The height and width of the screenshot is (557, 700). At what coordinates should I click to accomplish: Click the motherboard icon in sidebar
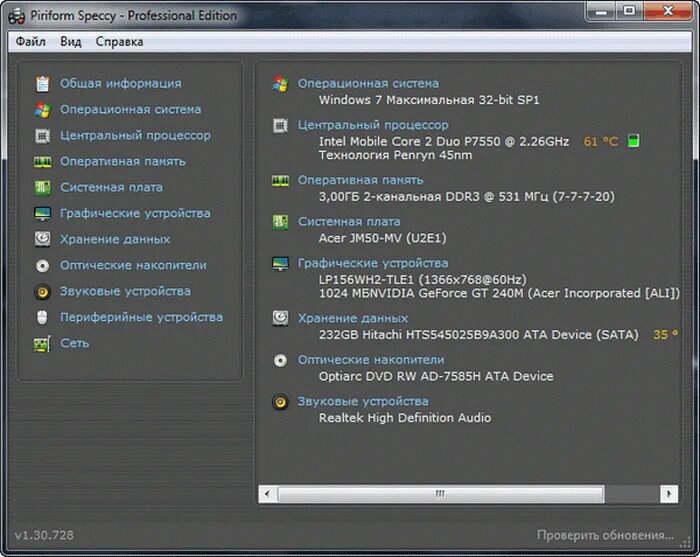(42, 187)
